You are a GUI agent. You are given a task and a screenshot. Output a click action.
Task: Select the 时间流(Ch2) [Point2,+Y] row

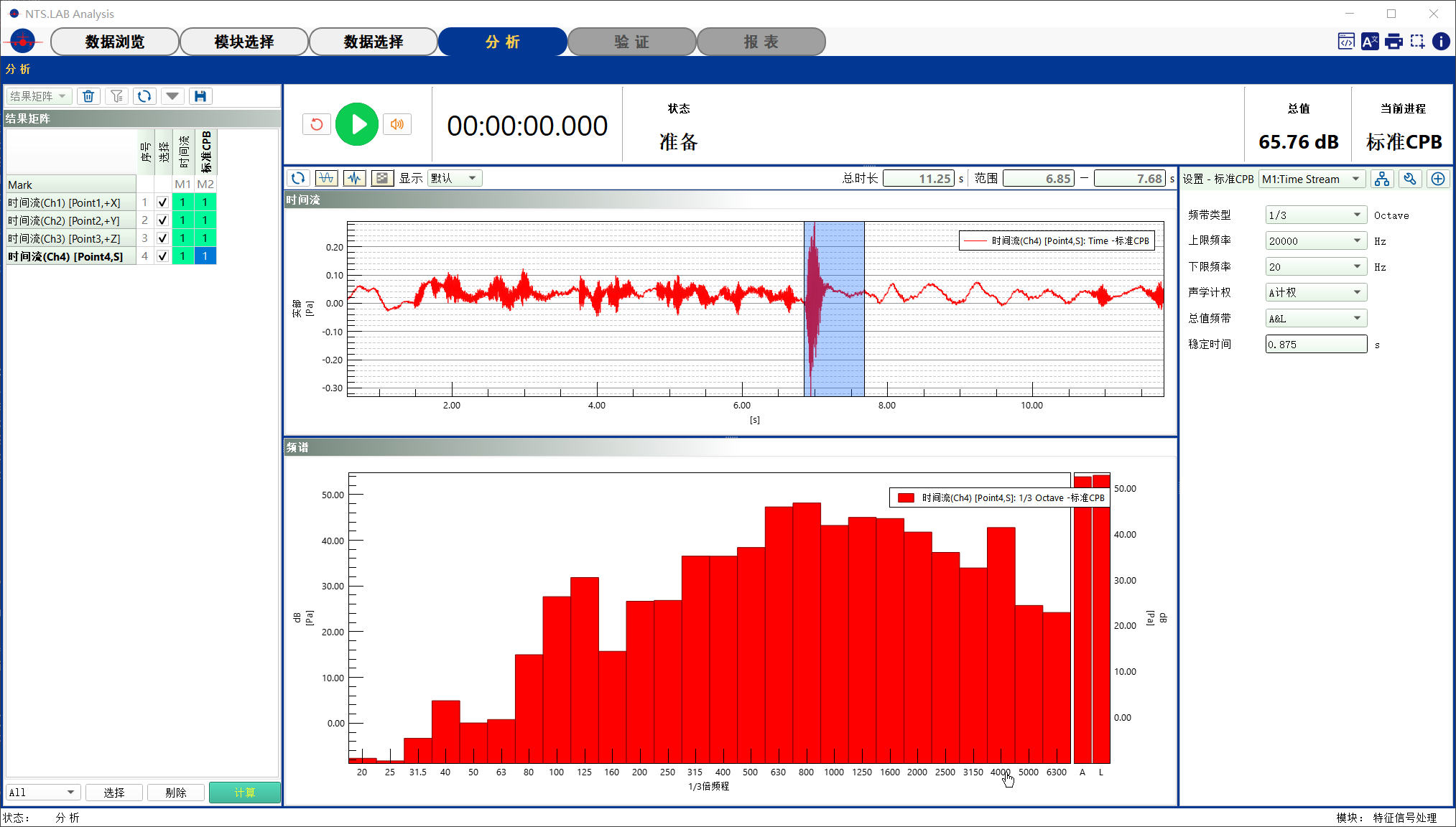coord(71,220)
